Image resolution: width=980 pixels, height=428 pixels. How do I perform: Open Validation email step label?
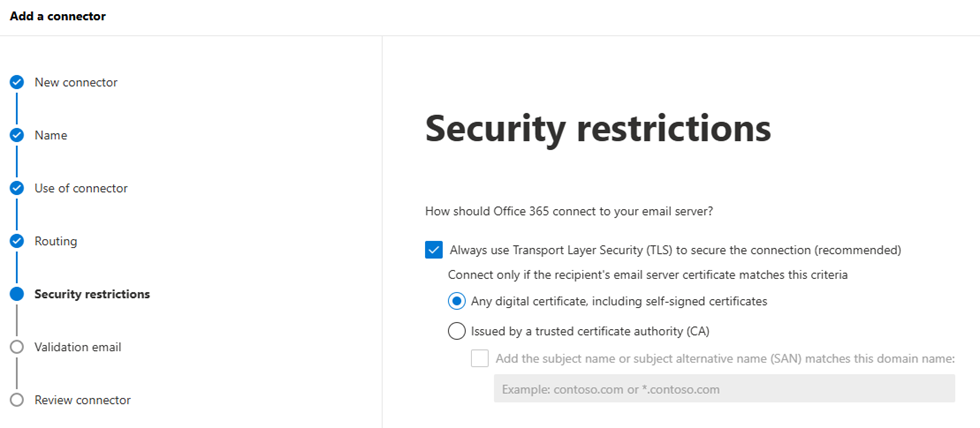(x=78, y=347)
